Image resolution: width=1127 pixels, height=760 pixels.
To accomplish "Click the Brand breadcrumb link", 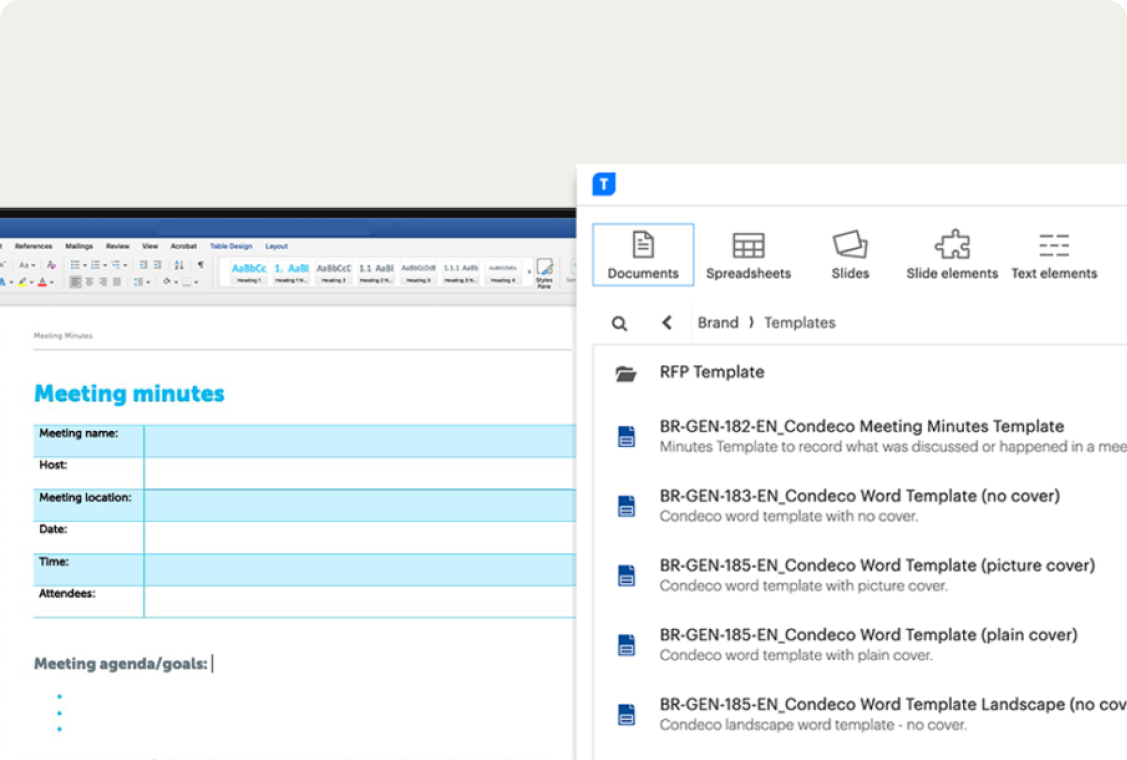I will pos(717,323).
